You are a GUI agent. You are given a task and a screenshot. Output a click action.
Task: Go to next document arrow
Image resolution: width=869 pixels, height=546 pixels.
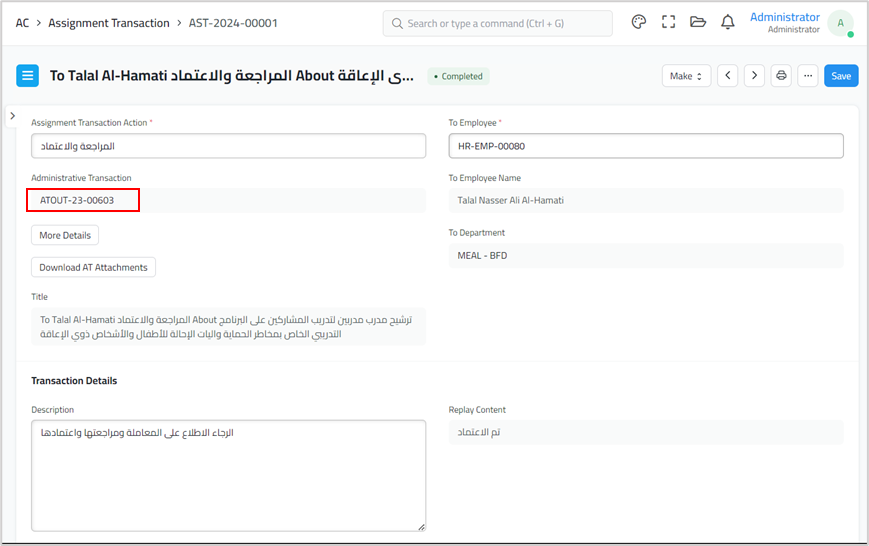point(754,76)
